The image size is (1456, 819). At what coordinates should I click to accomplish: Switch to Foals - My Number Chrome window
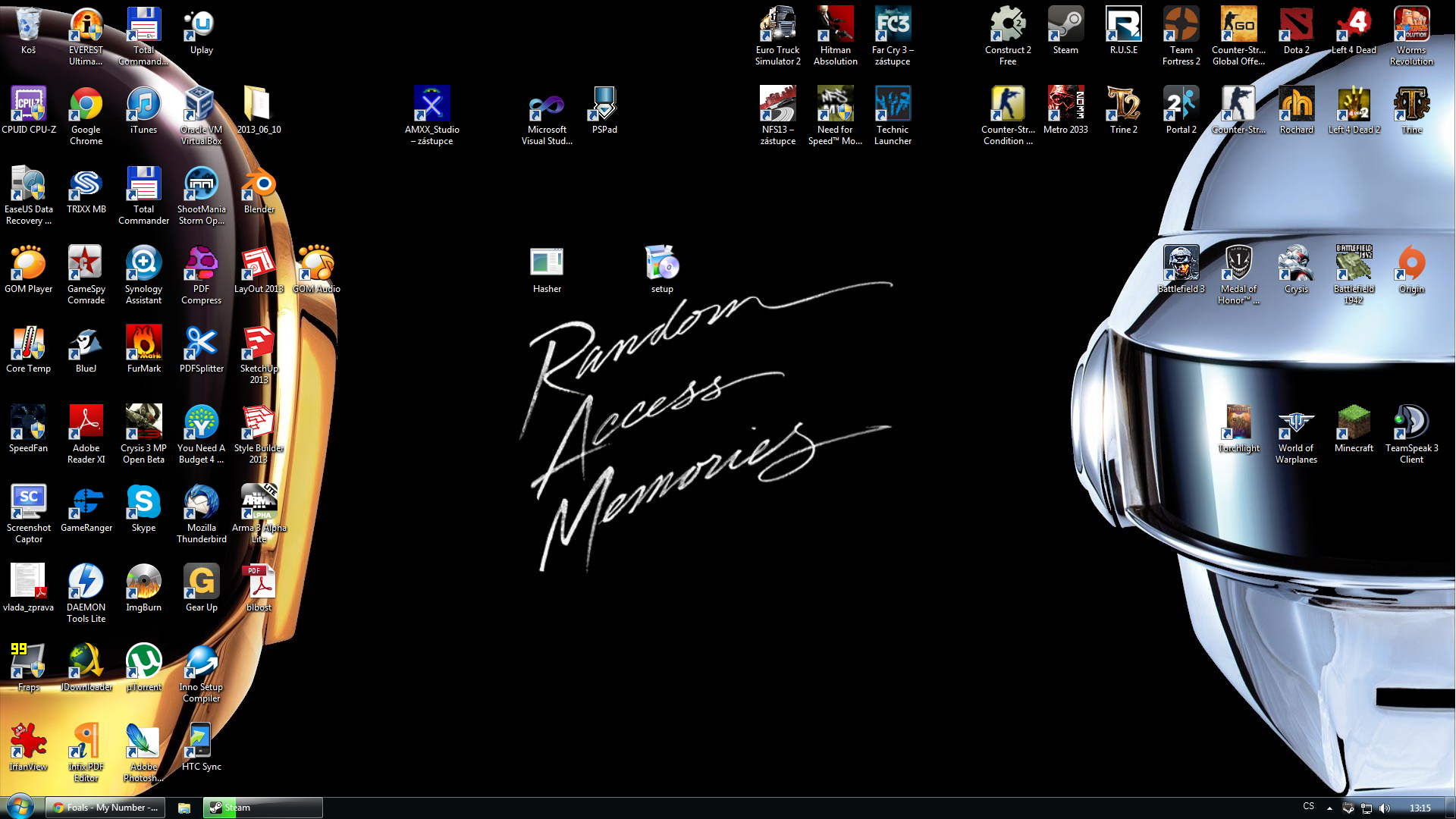click(x=105, y=808)
